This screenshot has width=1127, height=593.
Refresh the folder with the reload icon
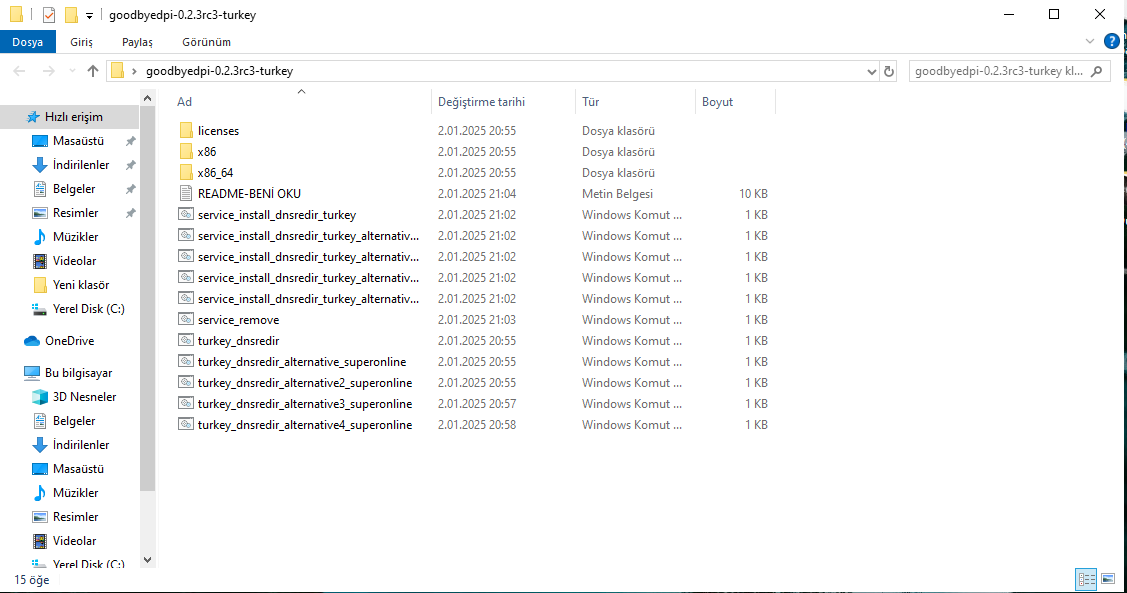click(x=889, y=71)
